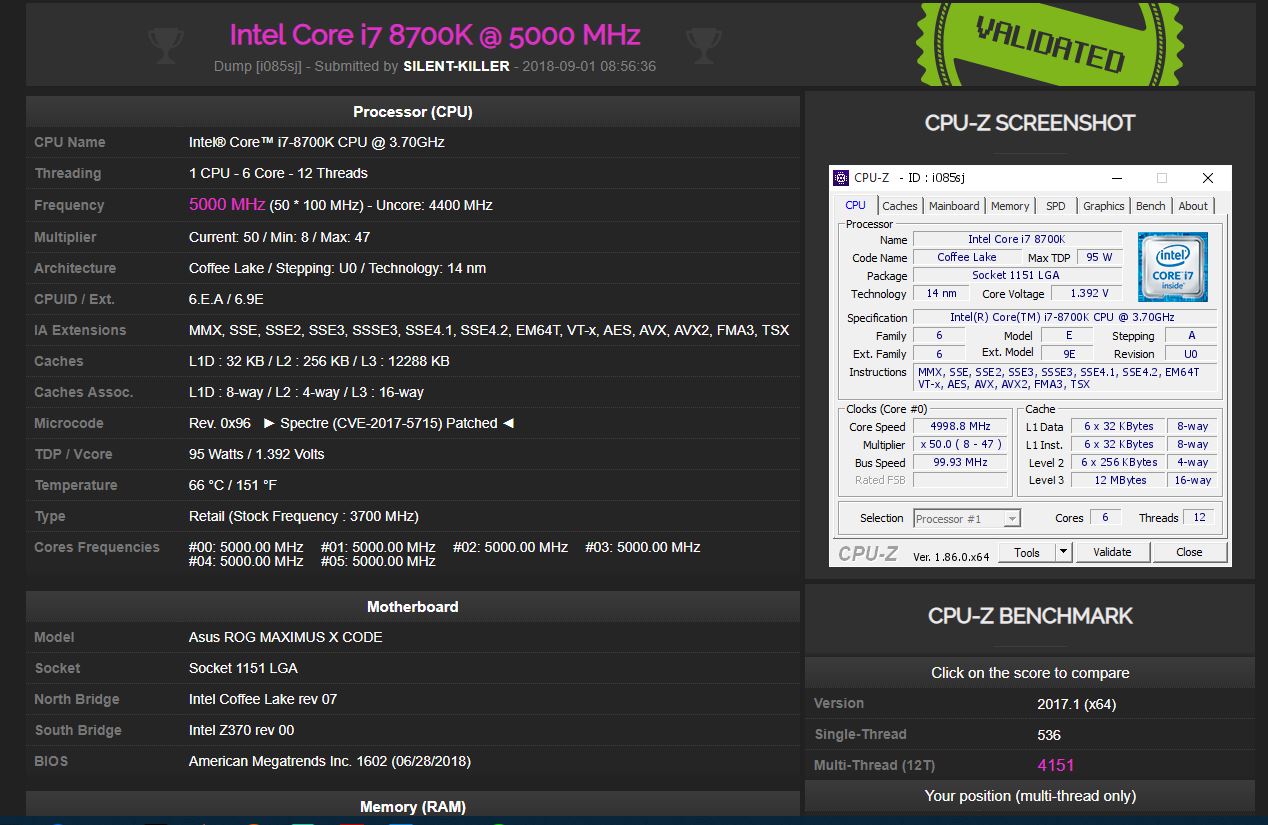Screen dimensions: 1268x825
Task: Click 'Click on the score to compare' text
Action: (x=1030, y=673)
